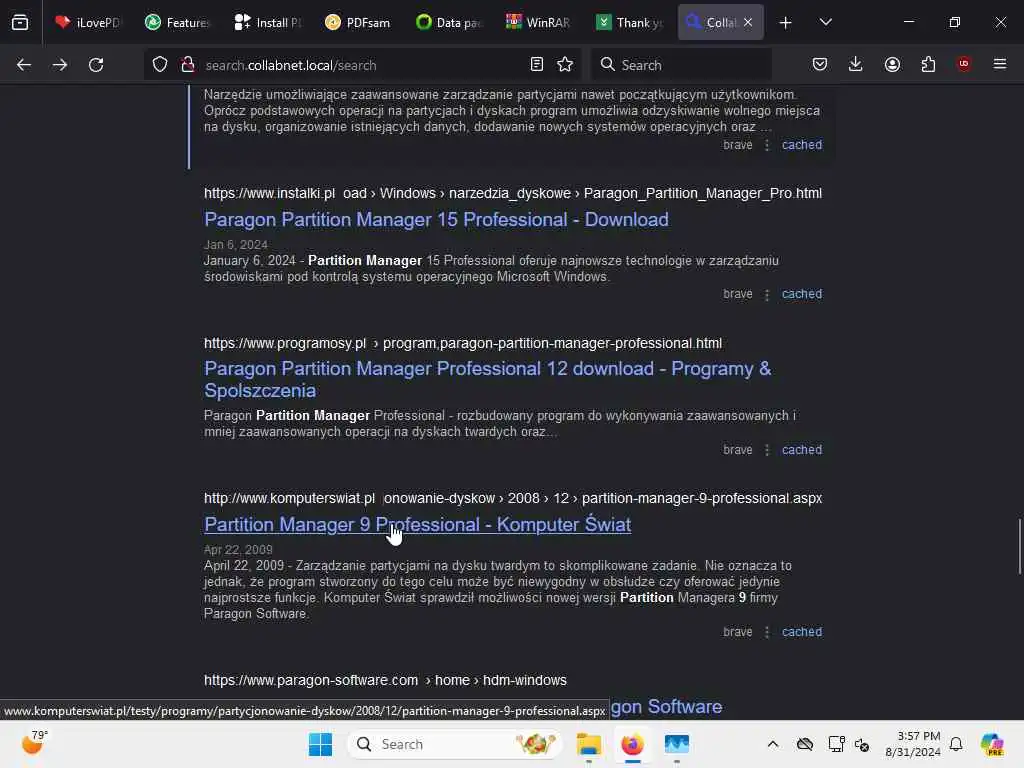Open the picture app taskbar icon
Viewport: 1024px width, 768px height.
(x=677, y=744)
